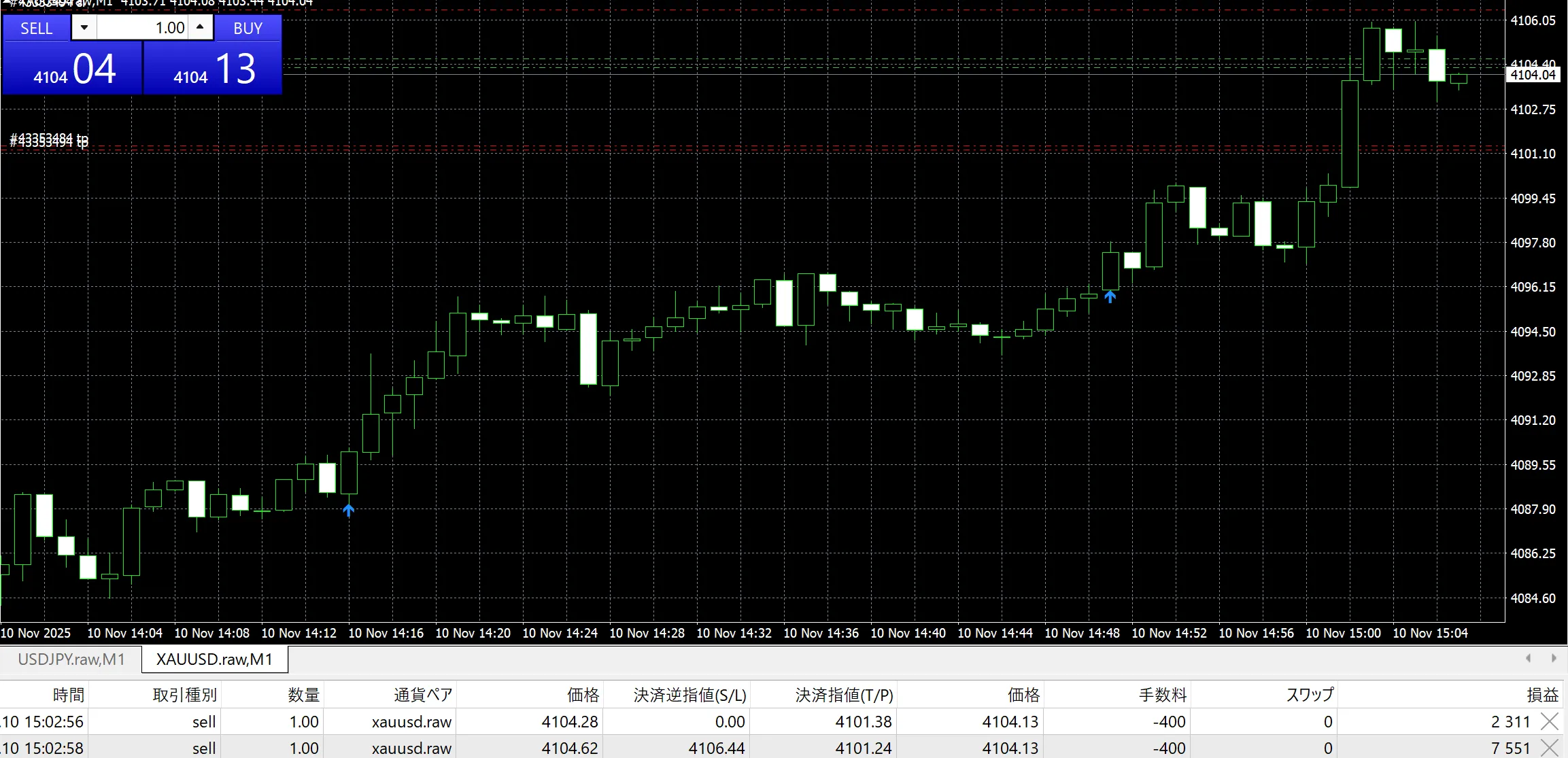Click the 1.00 volume input field
This screenshot has height=758, width=1568.
(x=143, y=28)
